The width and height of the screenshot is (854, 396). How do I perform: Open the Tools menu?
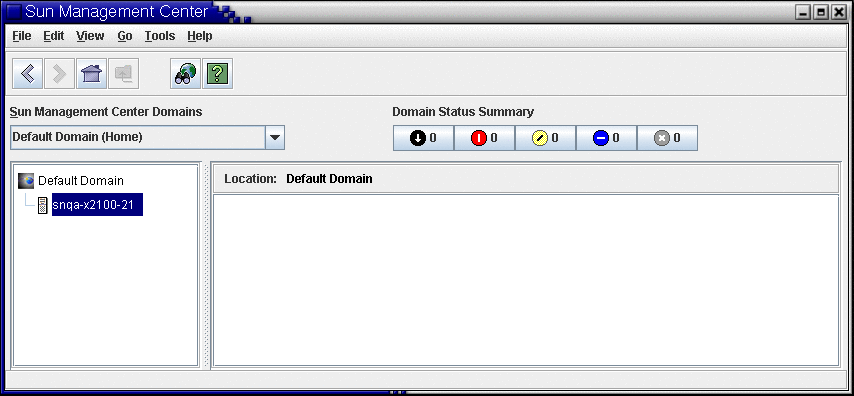pos(160,36)
